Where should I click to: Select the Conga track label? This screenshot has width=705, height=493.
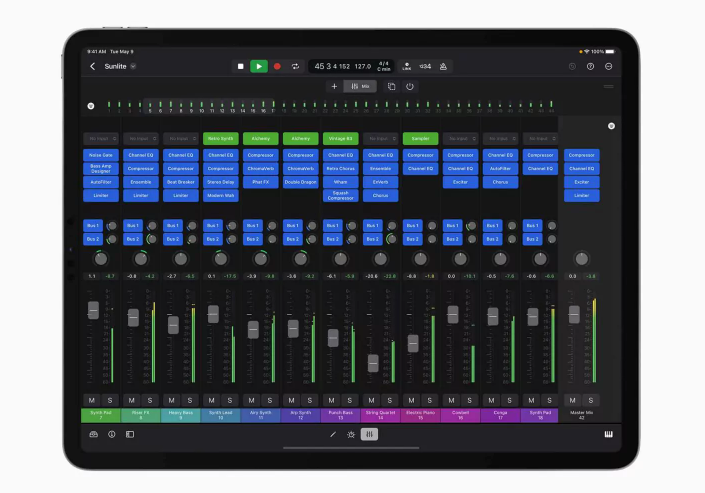[500, 415]
